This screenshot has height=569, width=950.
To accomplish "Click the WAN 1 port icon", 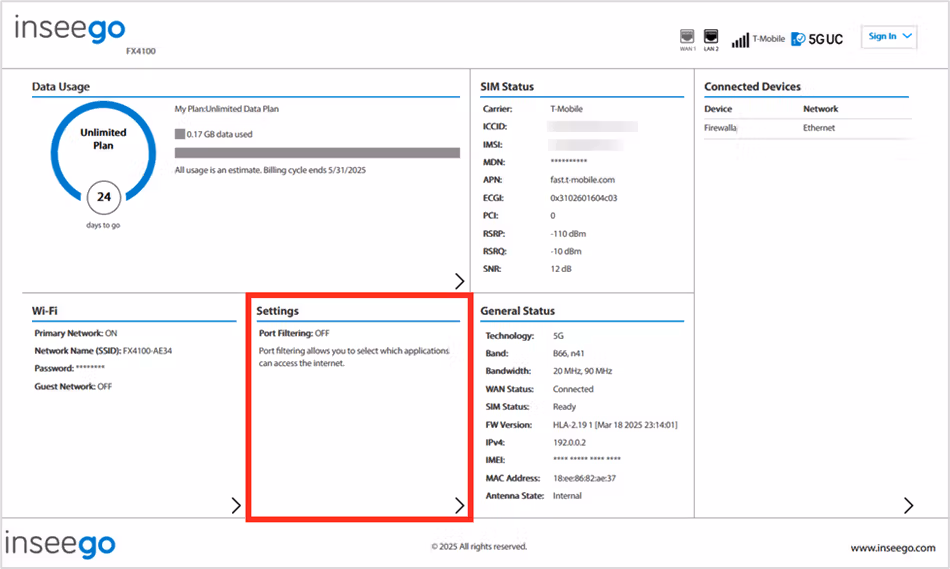I will [686, 36].
